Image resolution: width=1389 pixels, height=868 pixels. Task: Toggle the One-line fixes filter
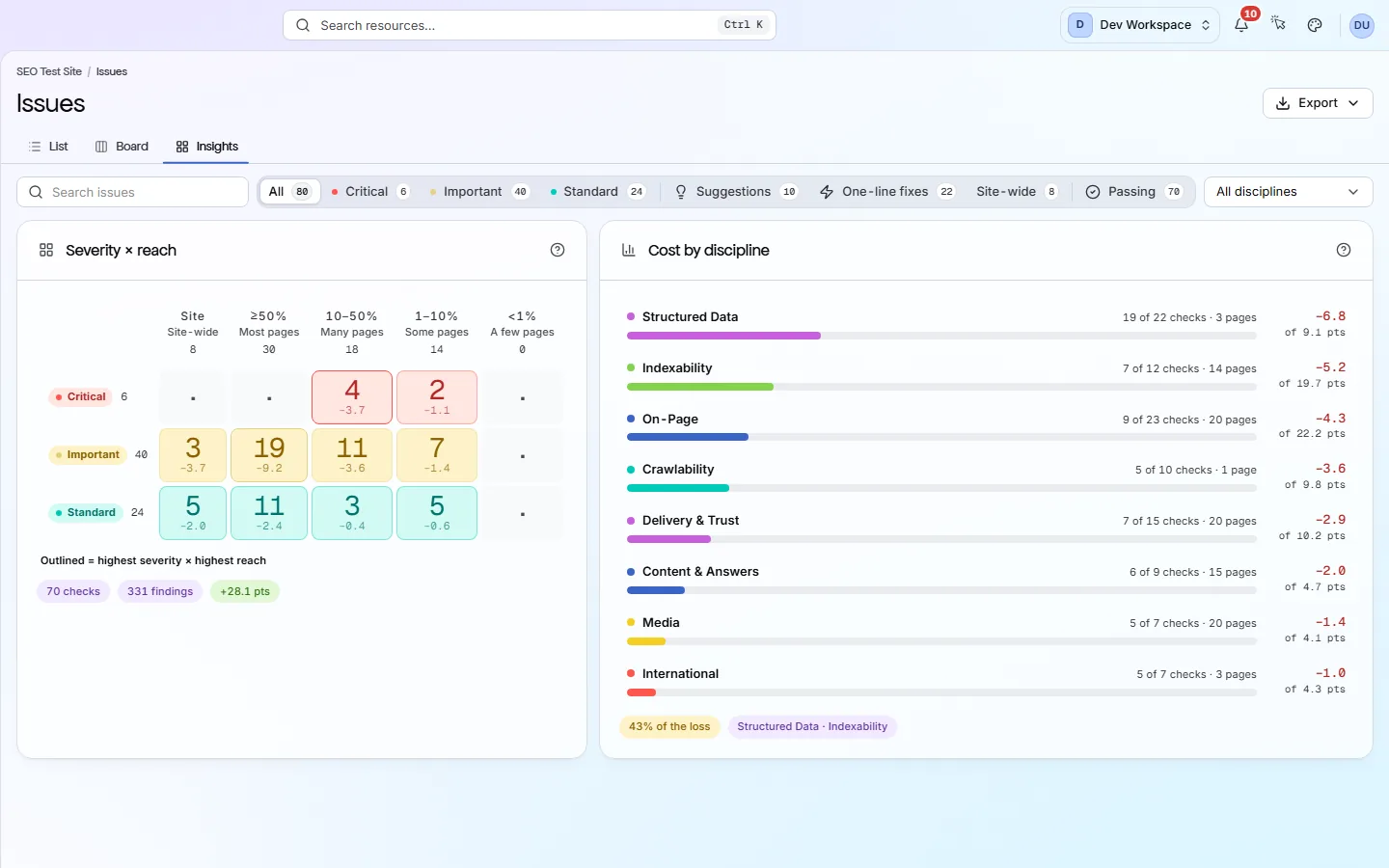point(886,192)
